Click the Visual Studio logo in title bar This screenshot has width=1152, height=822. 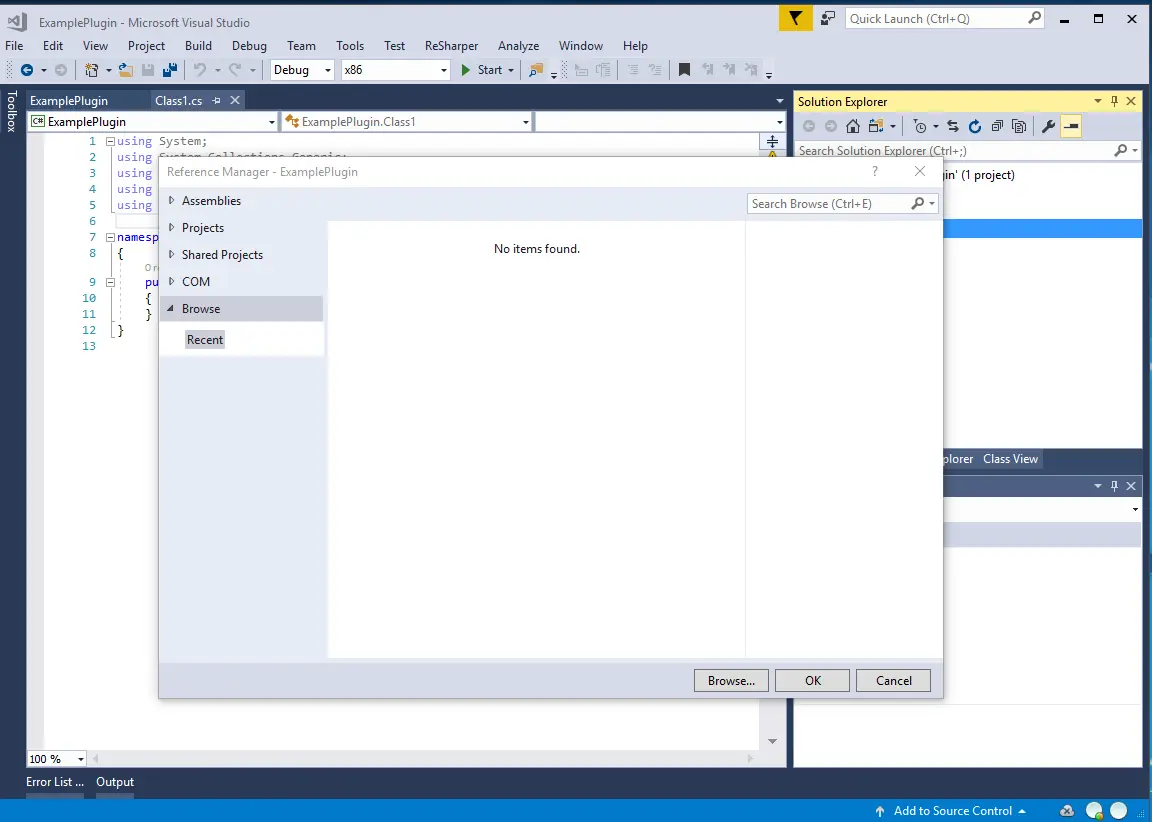click(17, 21)
